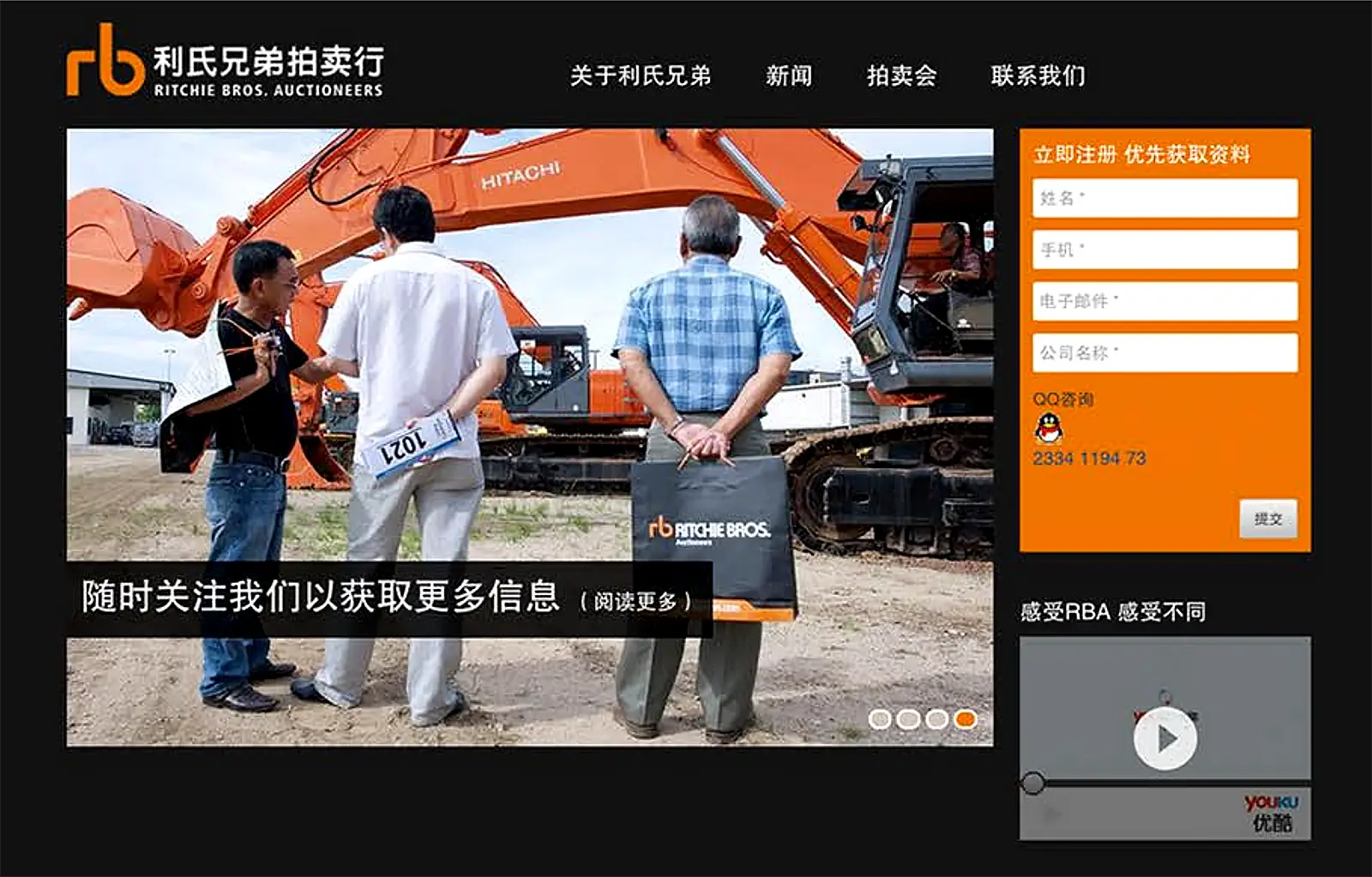Click the Youku logo on the video
Image resolution: width=1372 pixels, height=877 pixels.
[1272, 813]
